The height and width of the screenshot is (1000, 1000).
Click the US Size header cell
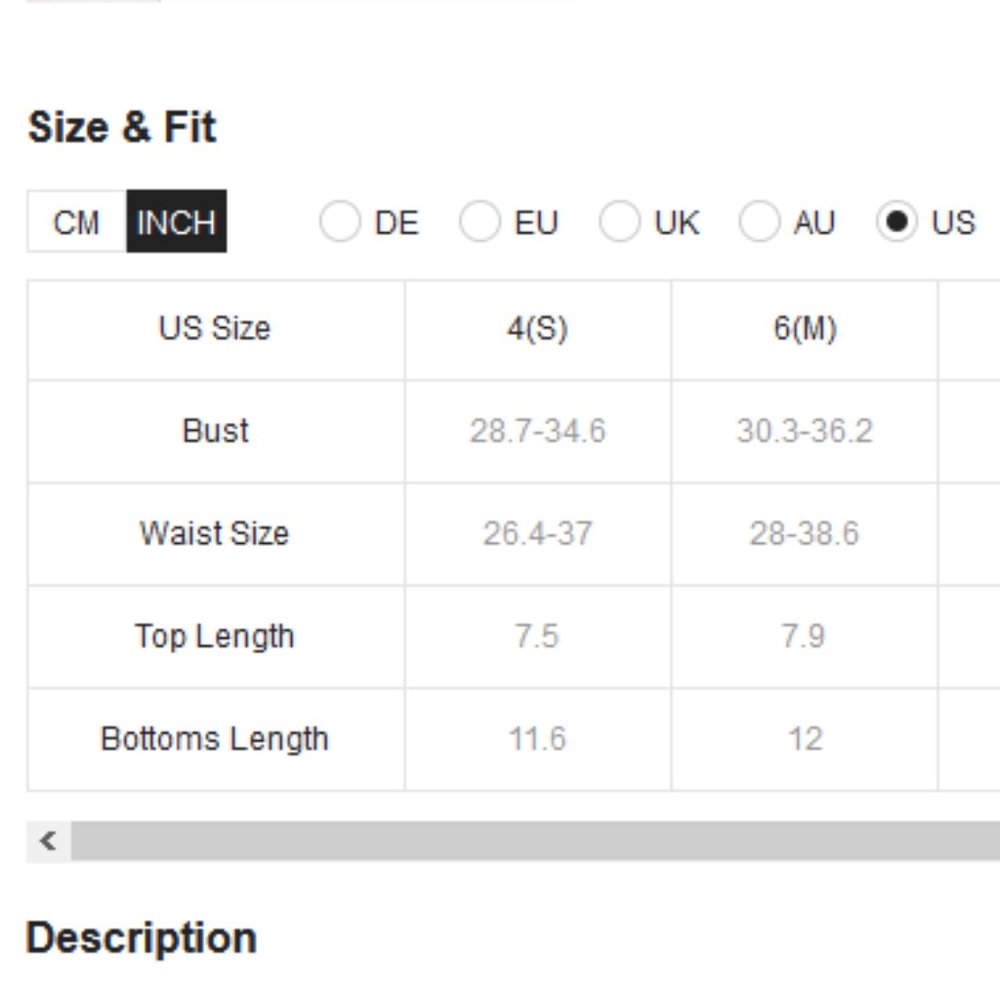pos(216,330)
